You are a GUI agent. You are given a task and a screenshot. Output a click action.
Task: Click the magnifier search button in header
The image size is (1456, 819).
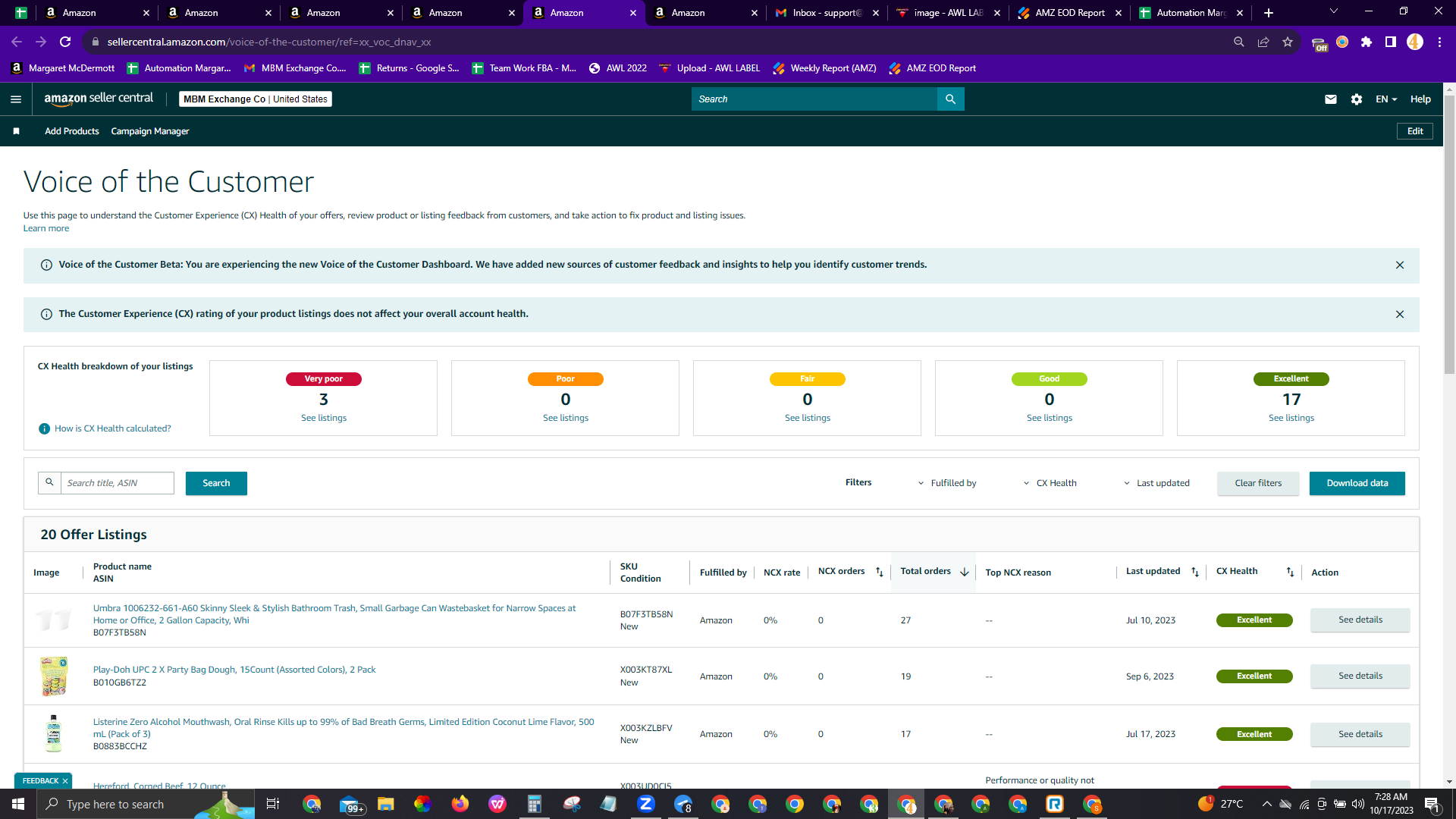pyautogui.click(x=950, y=99)
